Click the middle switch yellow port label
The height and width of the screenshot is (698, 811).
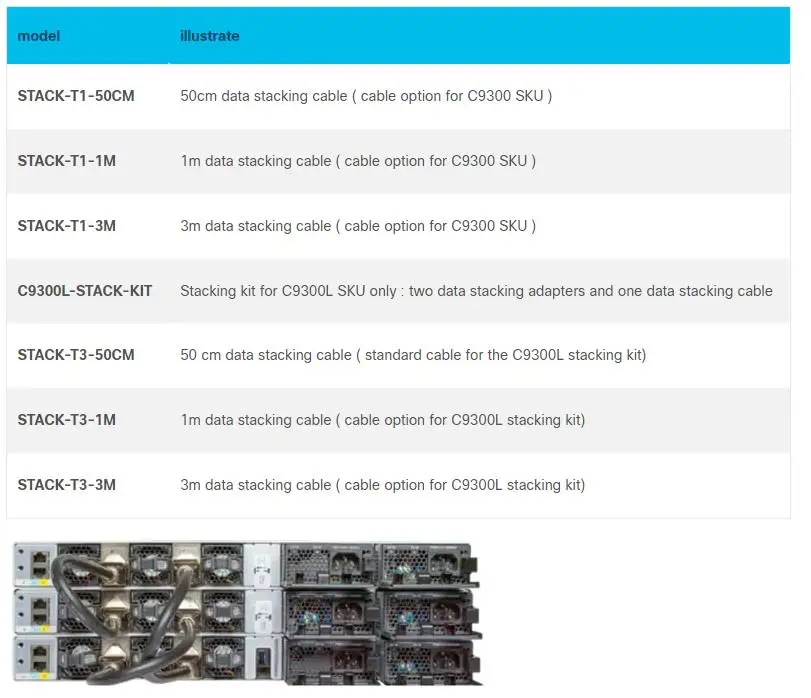pos(46,626)
